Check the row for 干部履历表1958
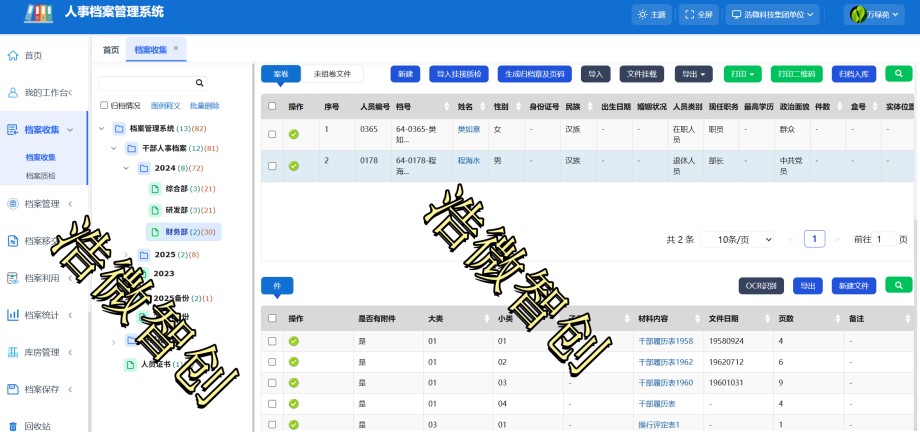Image resolution: width=920 pixels, height=432 pixels. (x=272, y=341)
